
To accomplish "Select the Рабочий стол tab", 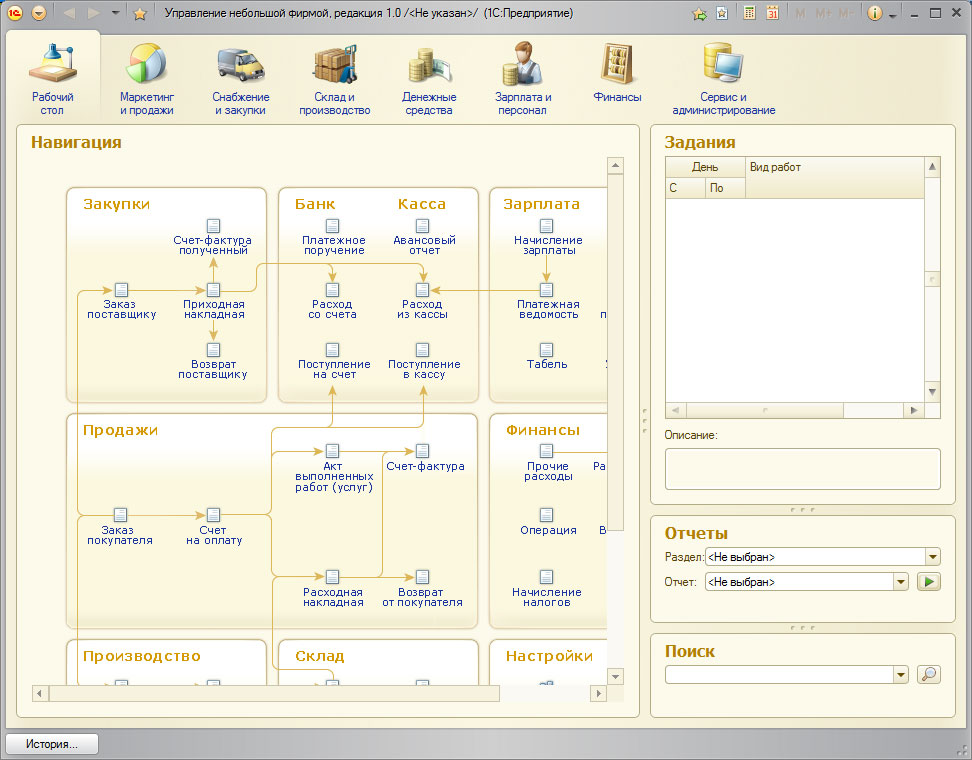I will [x=53, y=78].
